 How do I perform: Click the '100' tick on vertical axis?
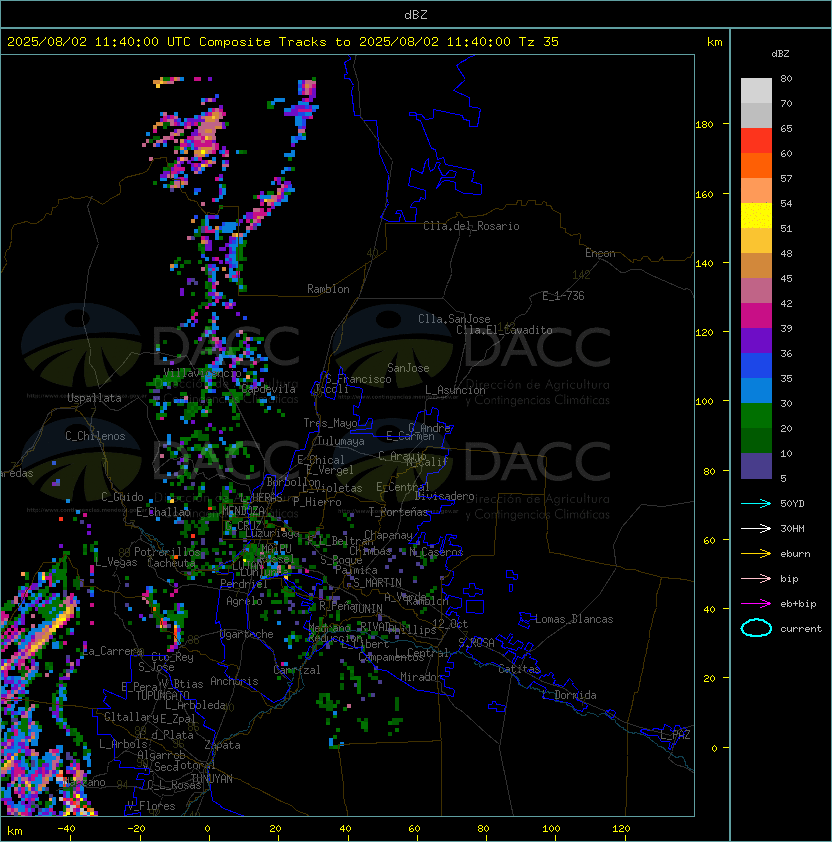pos(704,402)
